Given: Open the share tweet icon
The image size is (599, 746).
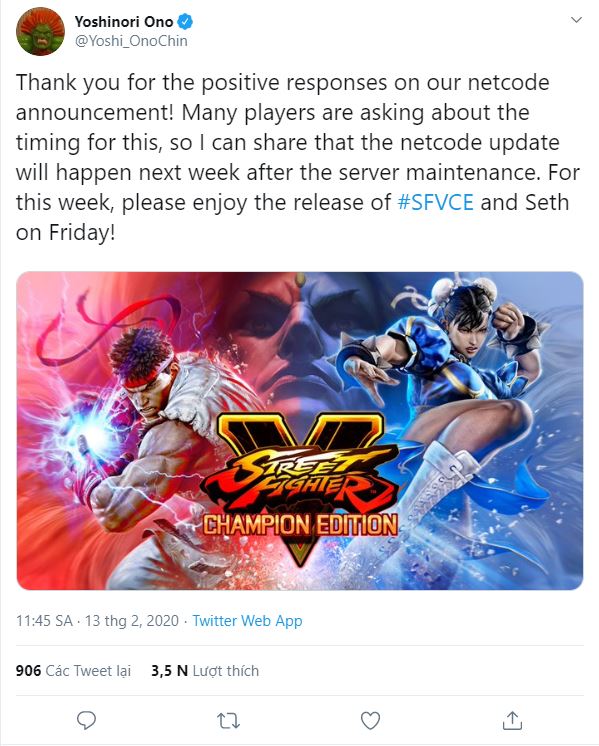Looking at the screenshot, I should (512, 720).
